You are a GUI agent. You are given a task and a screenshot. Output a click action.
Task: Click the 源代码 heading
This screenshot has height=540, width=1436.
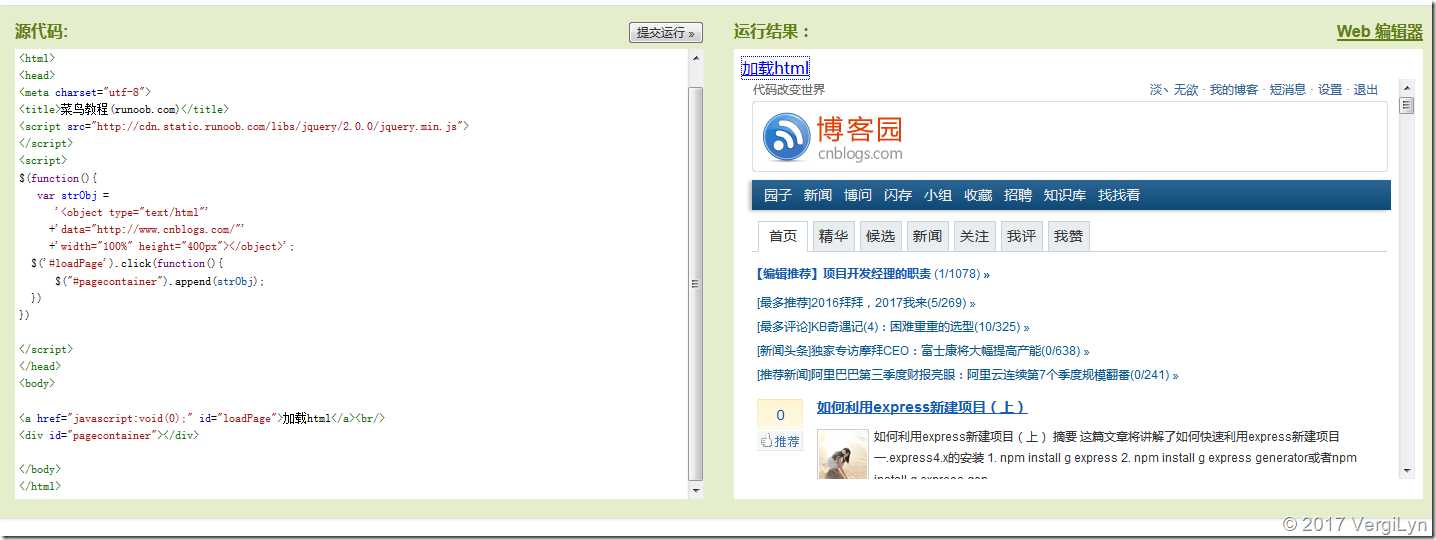[41, 32]
